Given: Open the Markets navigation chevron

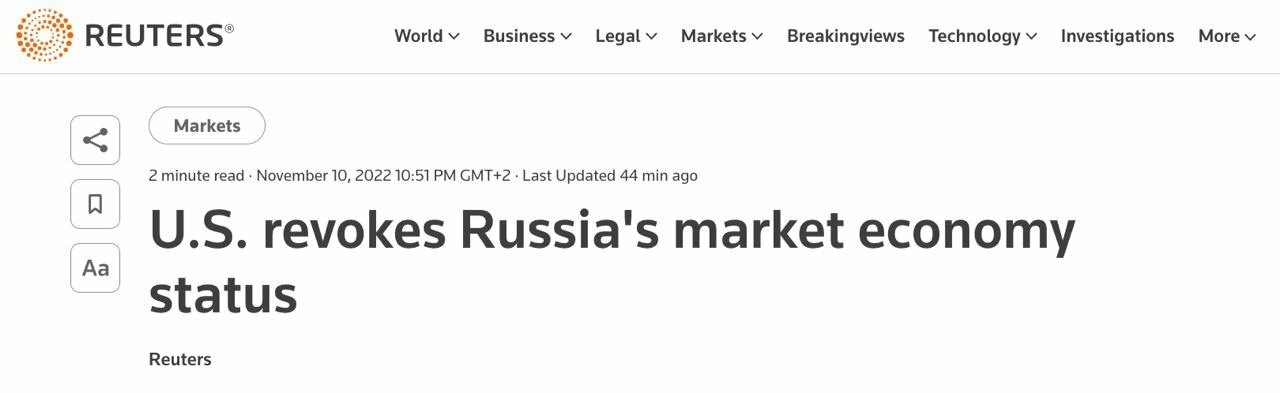Looking at the screenshot, I should (x=757, y=36).
